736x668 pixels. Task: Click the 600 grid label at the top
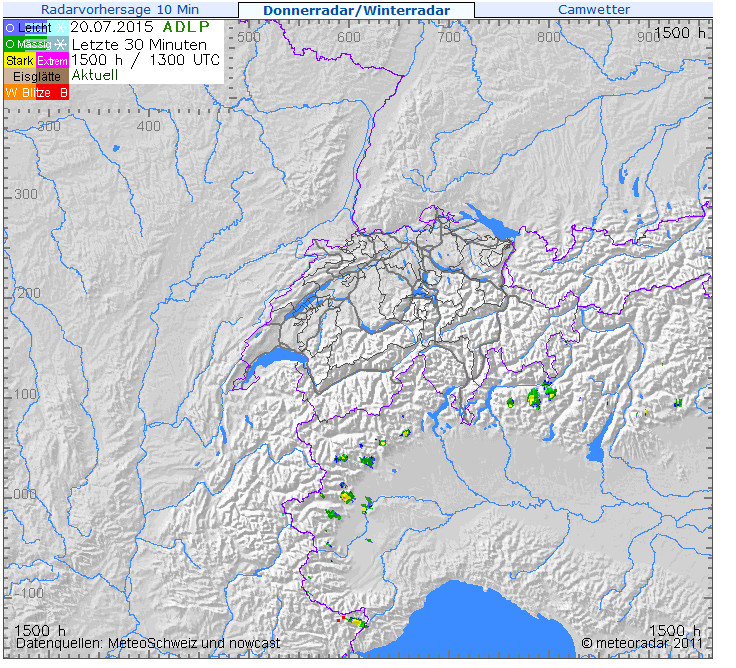tap(349, 37)
